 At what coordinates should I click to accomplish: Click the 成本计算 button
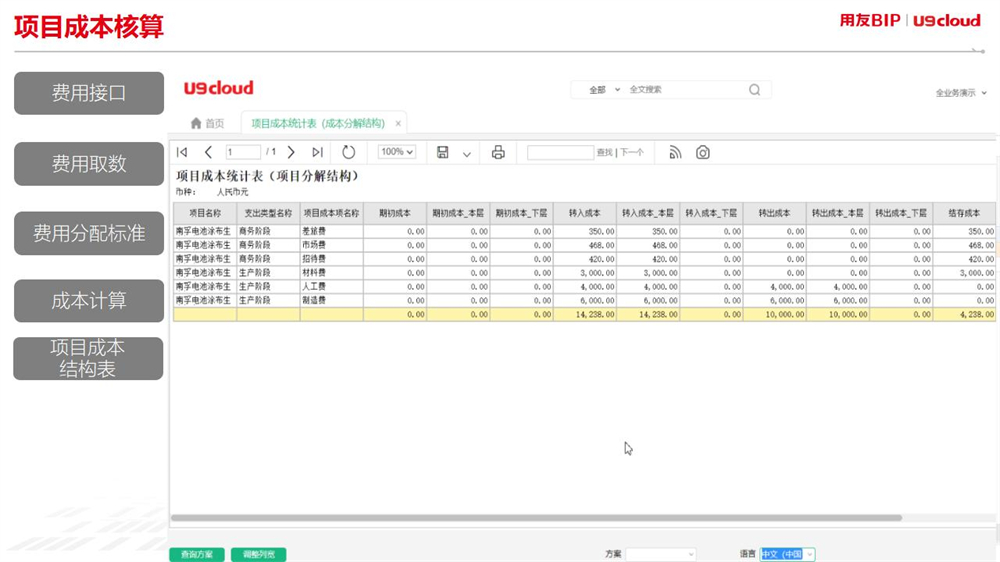[x=89, y=300]
